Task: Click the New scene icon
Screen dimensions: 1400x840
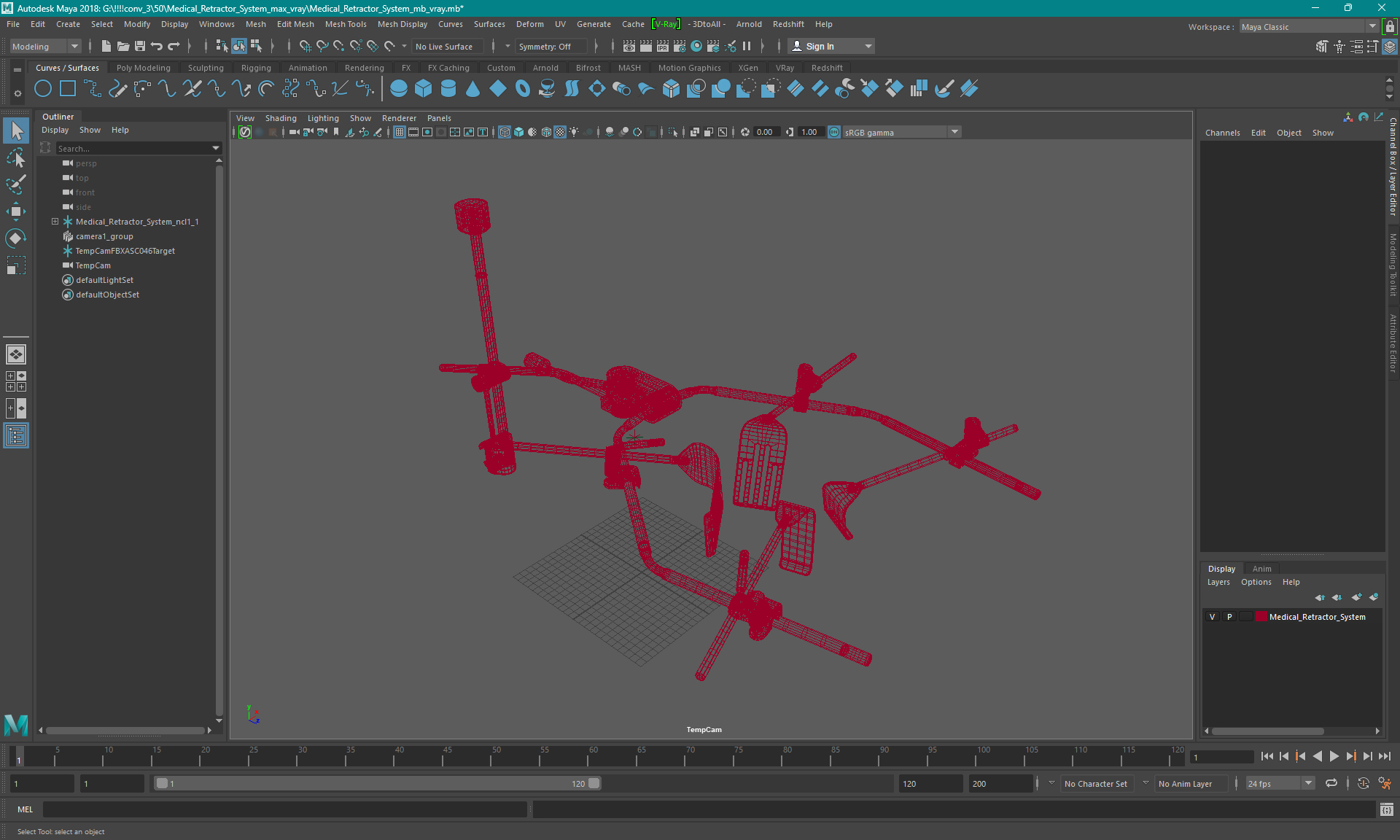Action: pos(106,46)
